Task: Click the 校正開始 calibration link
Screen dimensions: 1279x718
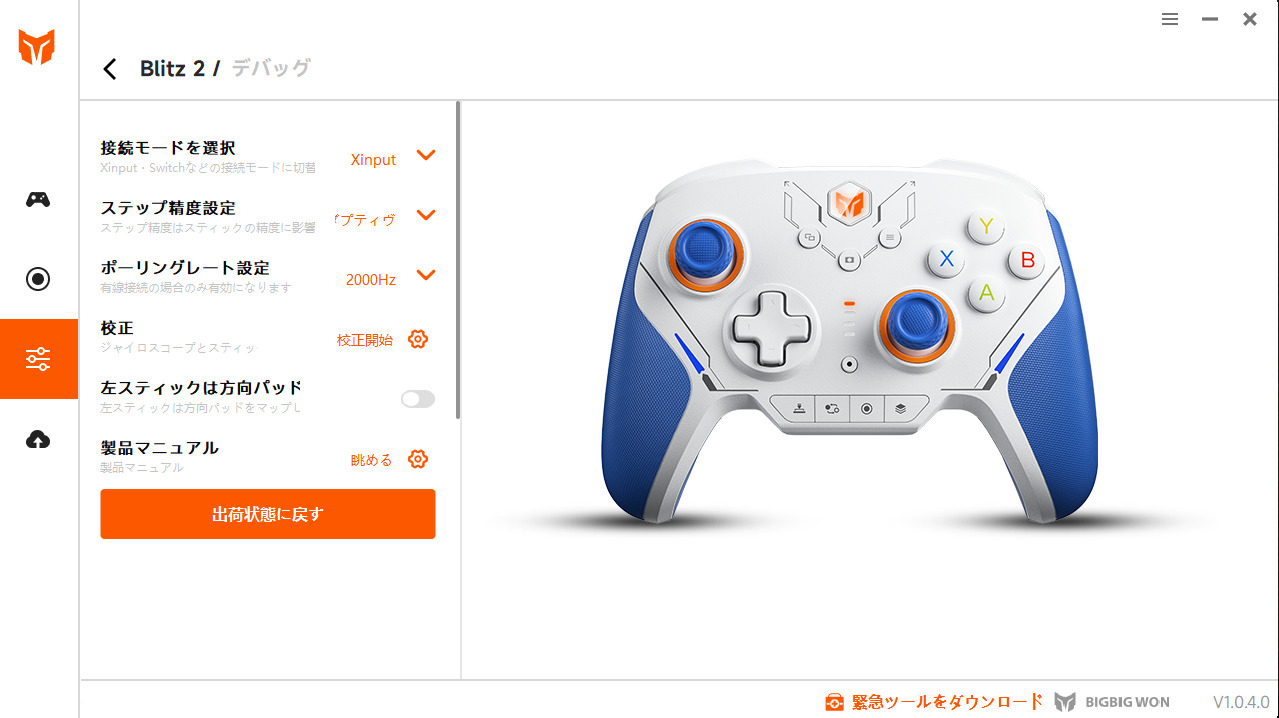Action: pos(365,340)
